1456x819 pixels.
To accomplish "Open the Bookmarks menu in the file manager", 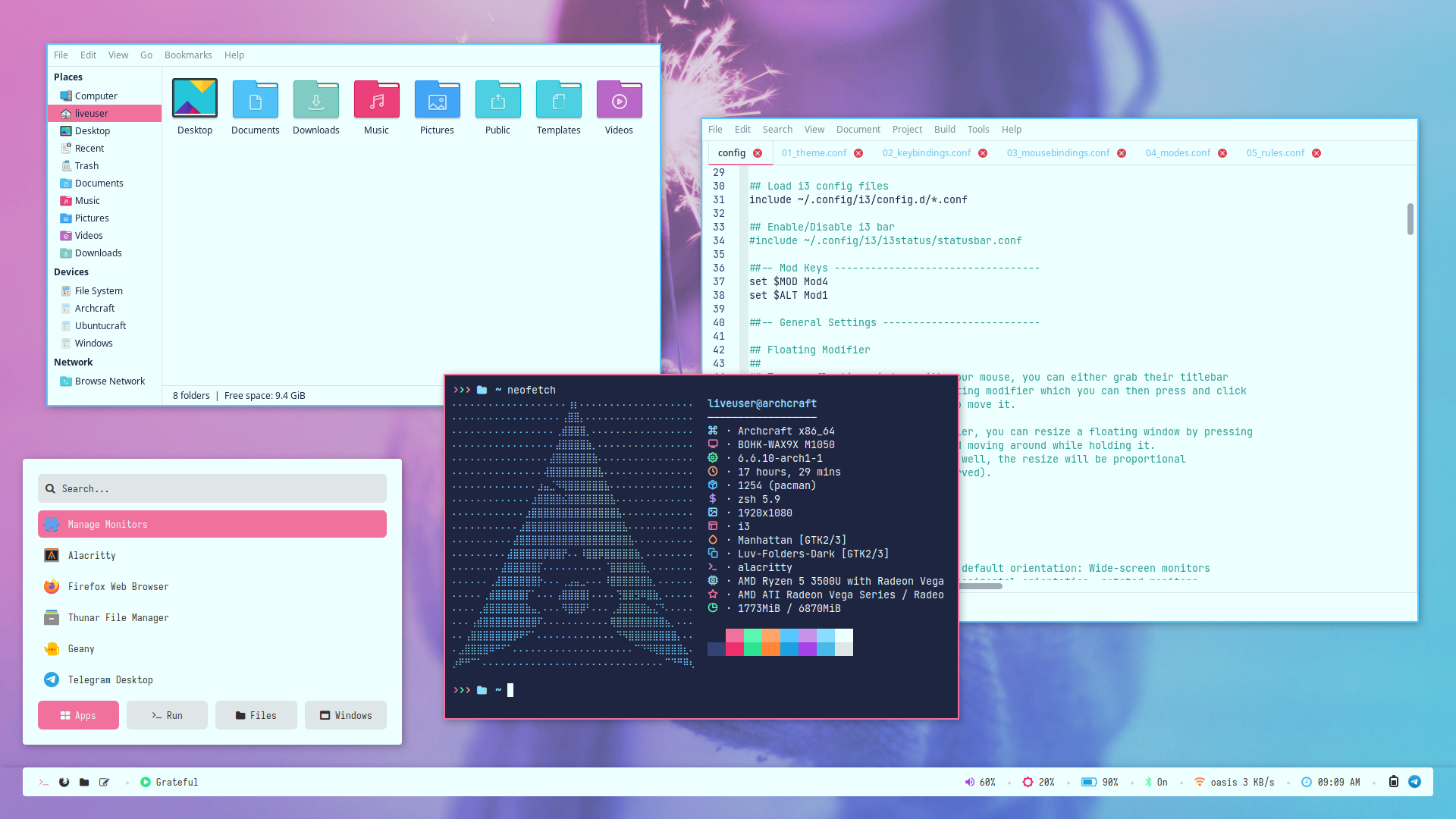I will click(x=188, y=55).
